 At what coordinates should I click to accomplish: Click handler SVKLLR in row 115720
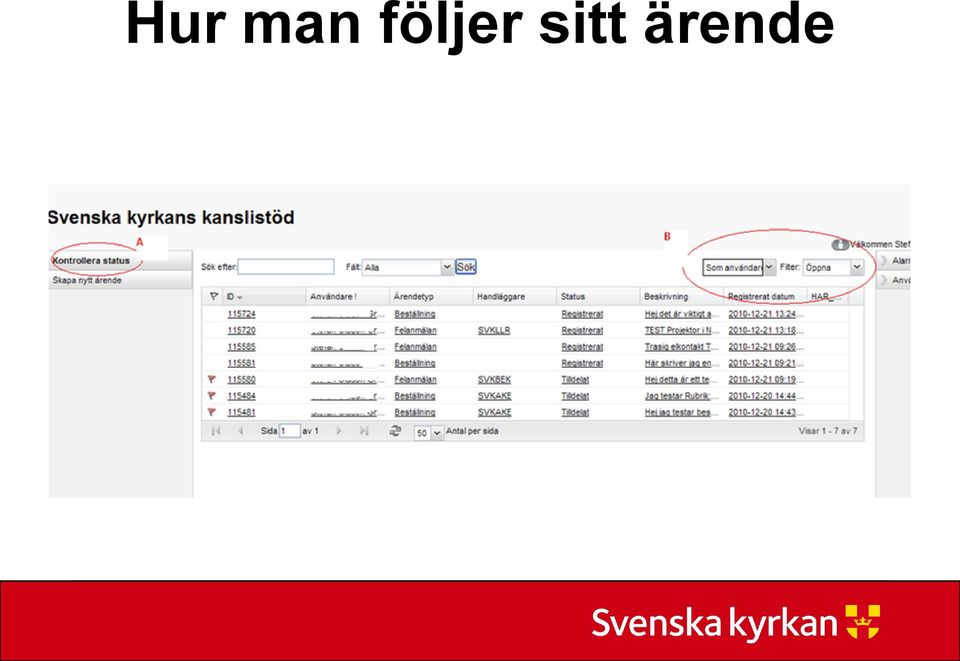[x=493, y=330]
